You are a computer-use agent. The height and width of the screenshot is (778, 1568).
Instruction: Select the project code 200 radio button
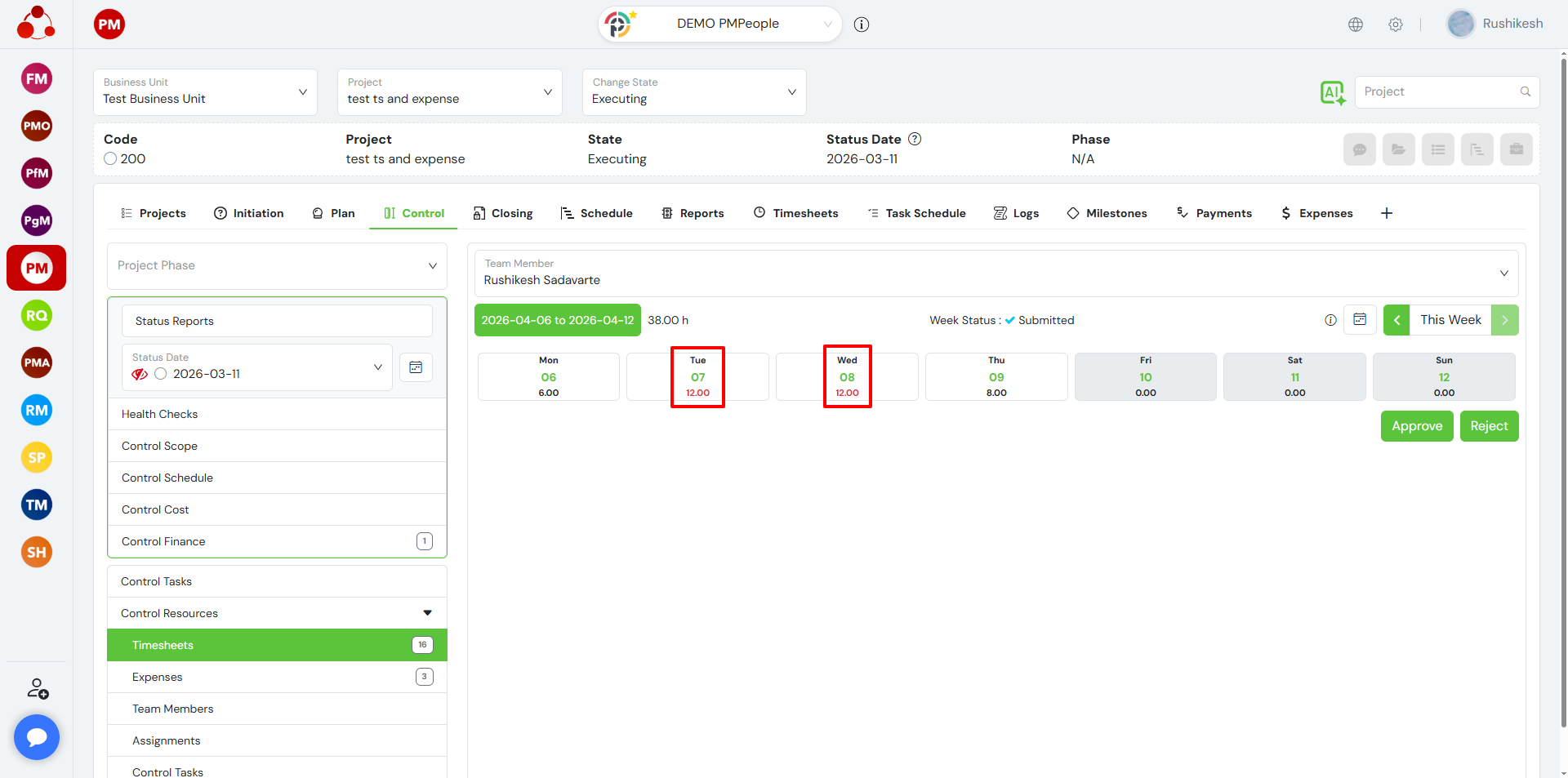111,159
